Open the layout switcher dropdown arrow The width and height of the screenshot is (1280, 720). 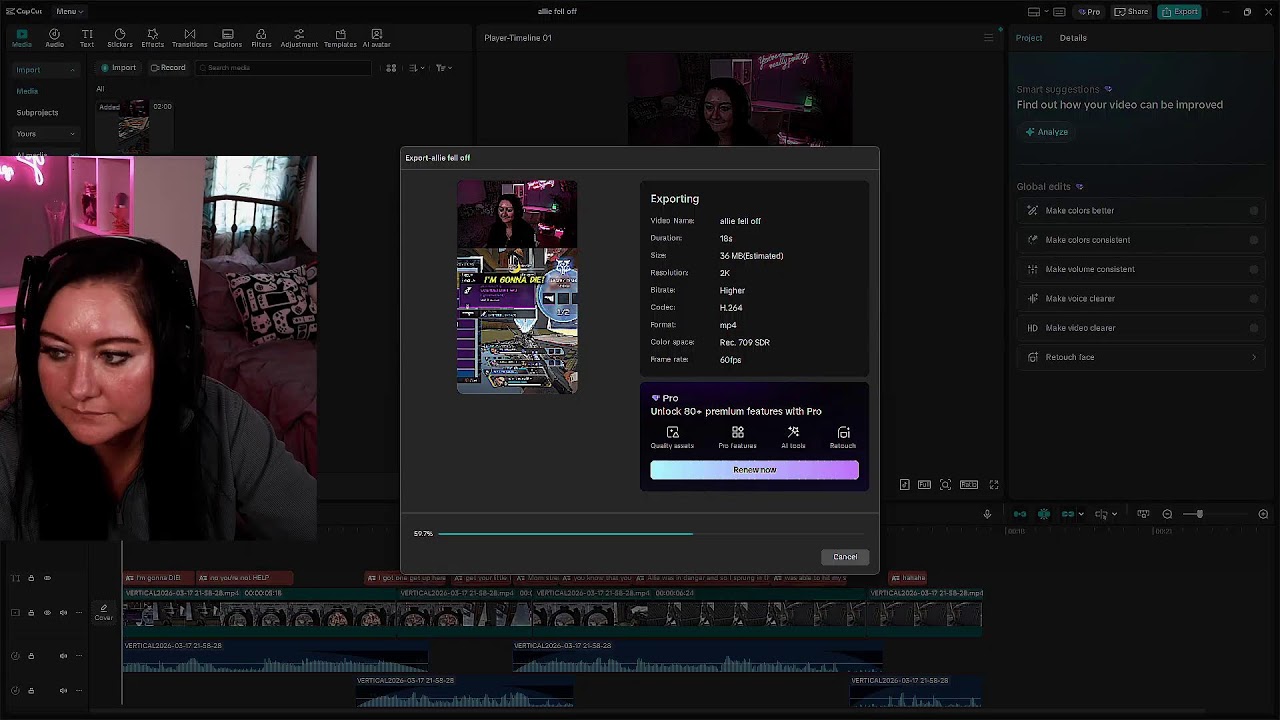point(1045,12)
